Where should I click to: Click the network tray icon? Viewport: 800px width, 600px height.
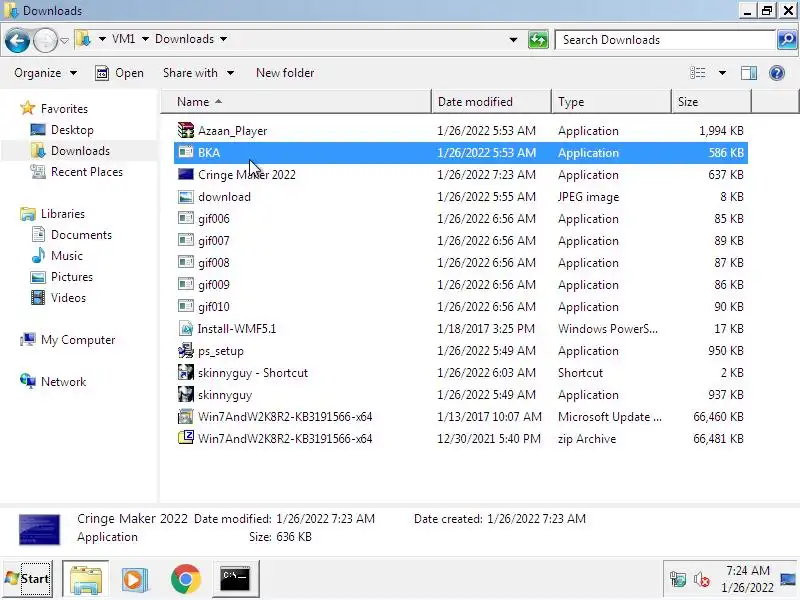click(x=678, y=580)
